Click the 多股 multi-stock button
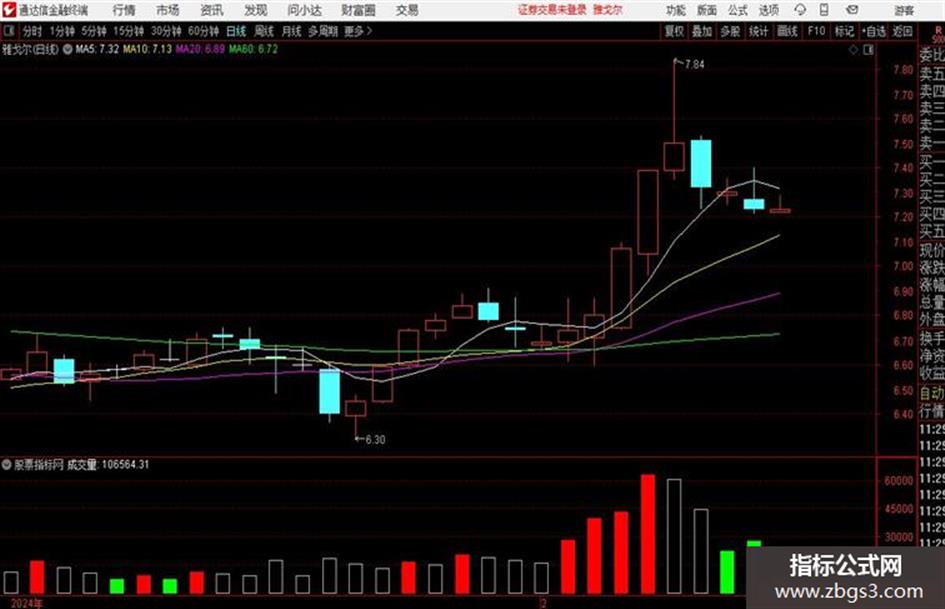The width and height of the screenshot is (945, 609). 730,31
